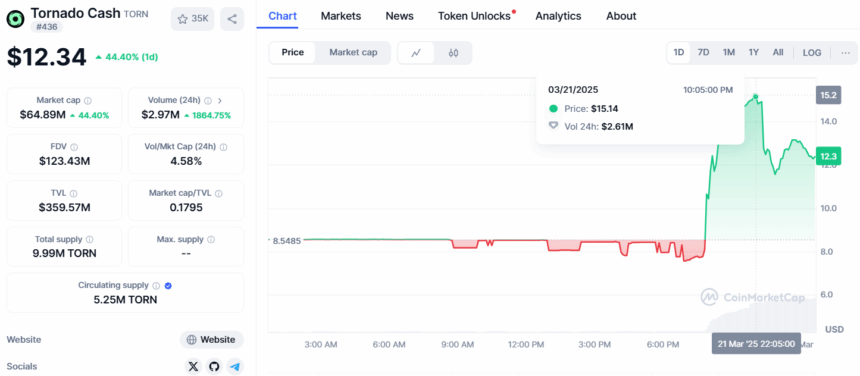The height and width of the screenshot is (376, 860).
Task: Open the more options ellipsis menu
Action: click(x=846, y=53)
